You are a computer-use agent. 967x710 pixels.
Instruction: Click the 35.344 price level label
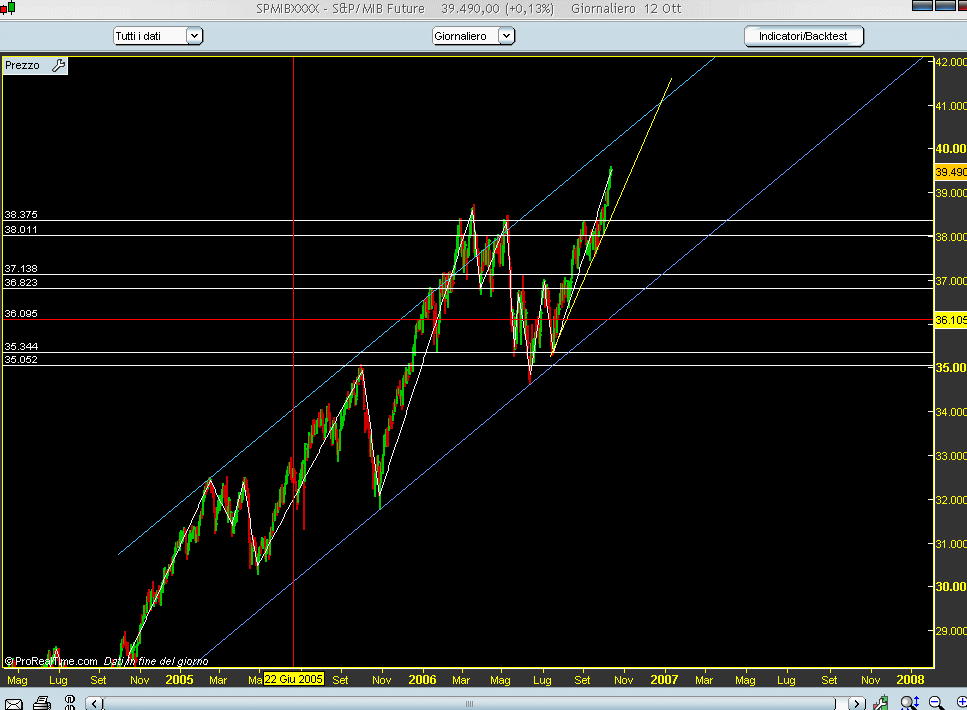tap(21, 347)
